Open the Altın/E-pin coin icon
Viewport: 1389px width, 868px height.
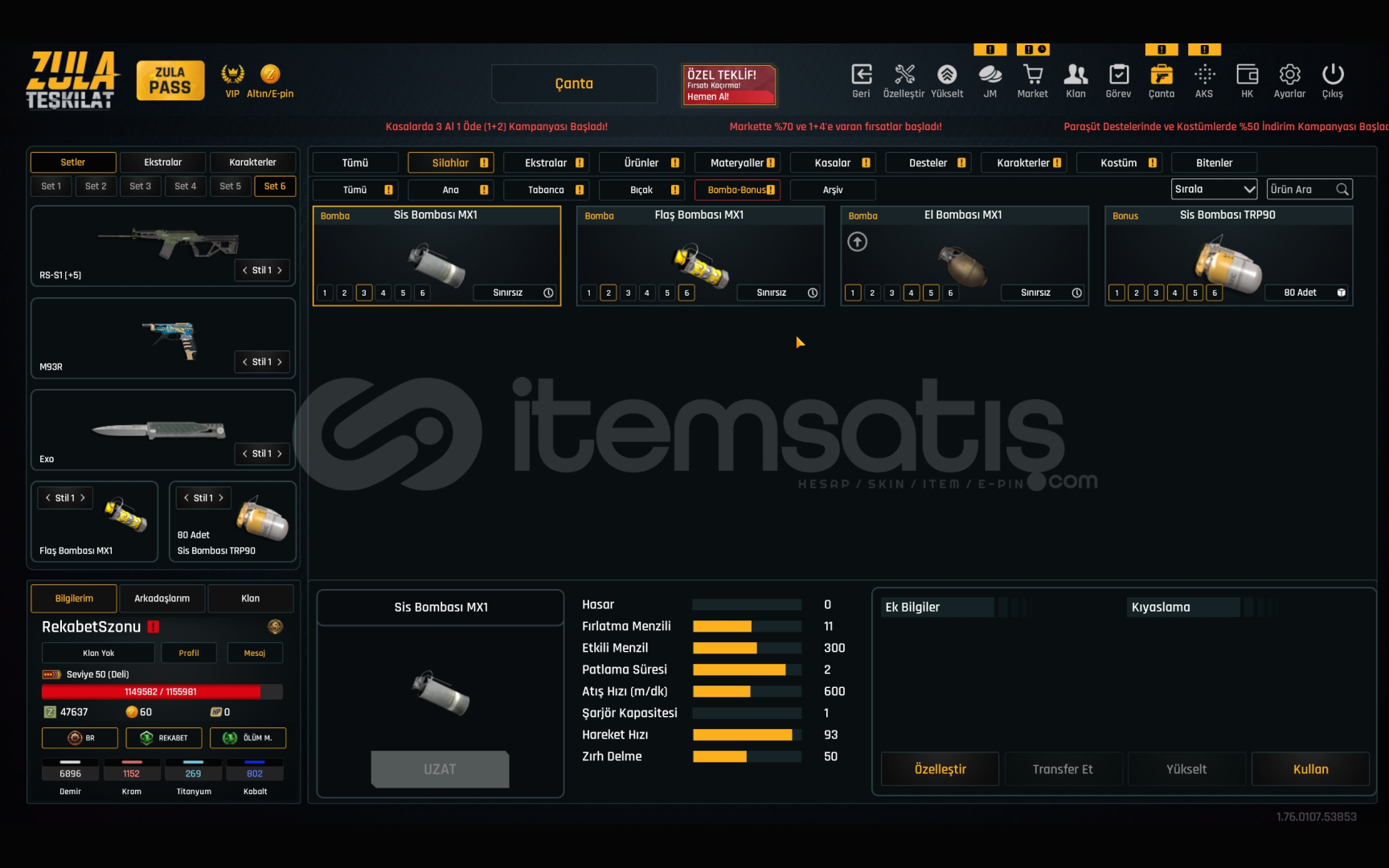pos(270,74)
